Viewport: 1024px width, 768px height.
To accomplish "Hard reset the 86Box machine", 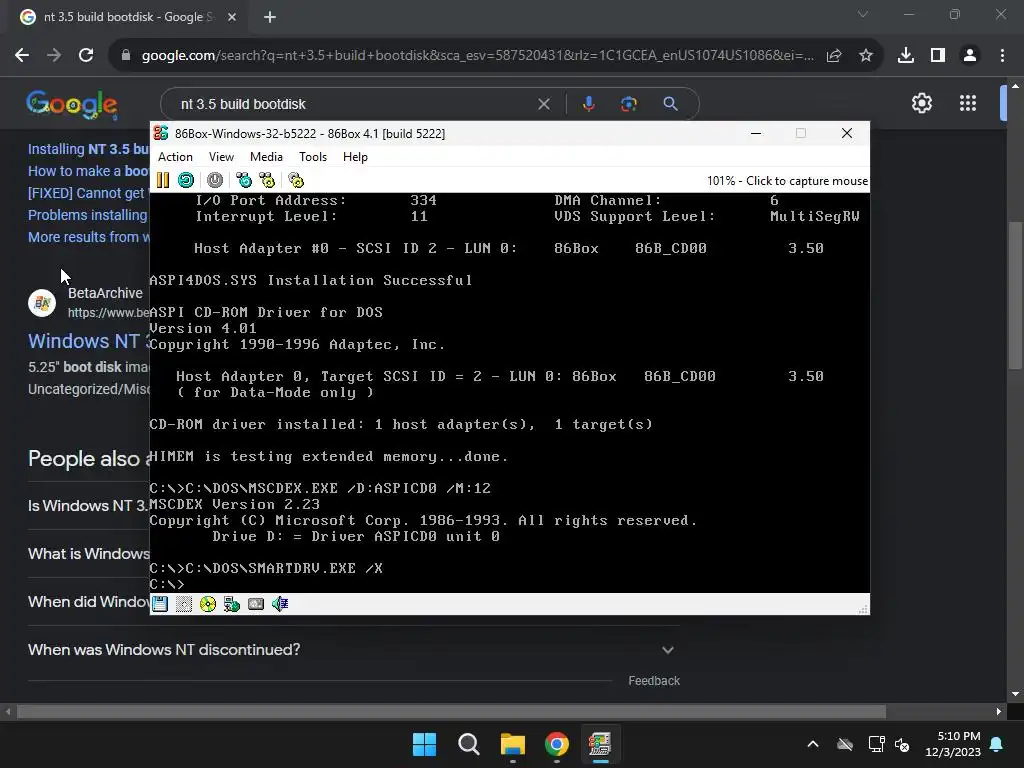I will 186,180.
